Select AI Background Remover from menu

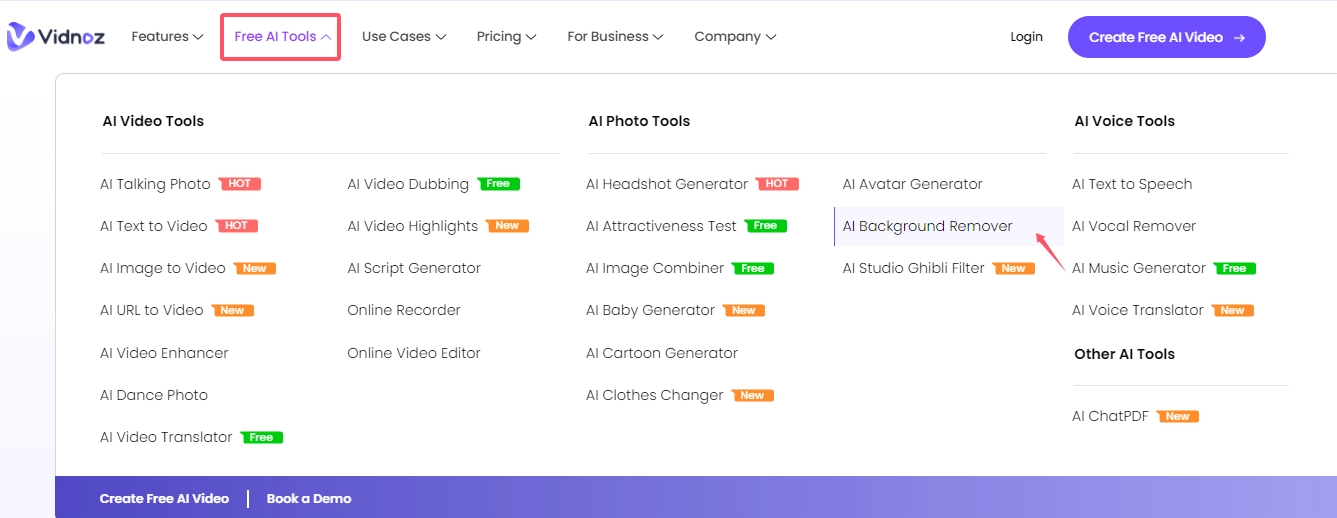[x=927, y=226]
